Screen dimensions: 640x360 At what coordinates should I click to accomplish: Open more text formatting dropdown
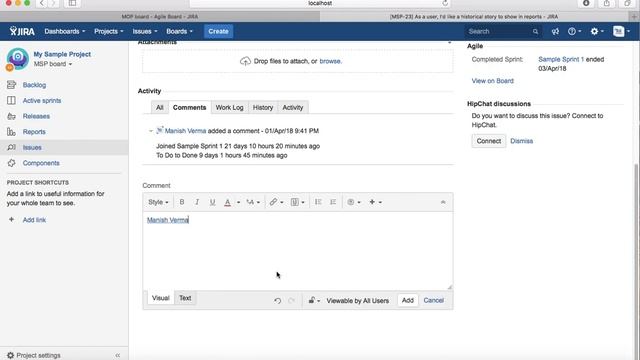[253, 202]
